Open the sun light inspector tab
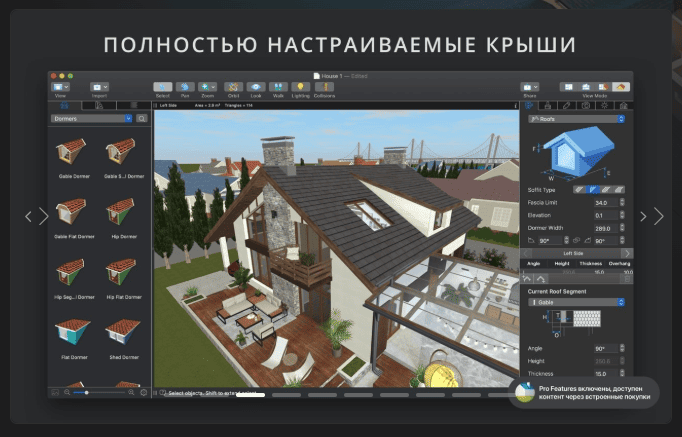The width and height of the screenshot is (682, 437). coord(604,105)
